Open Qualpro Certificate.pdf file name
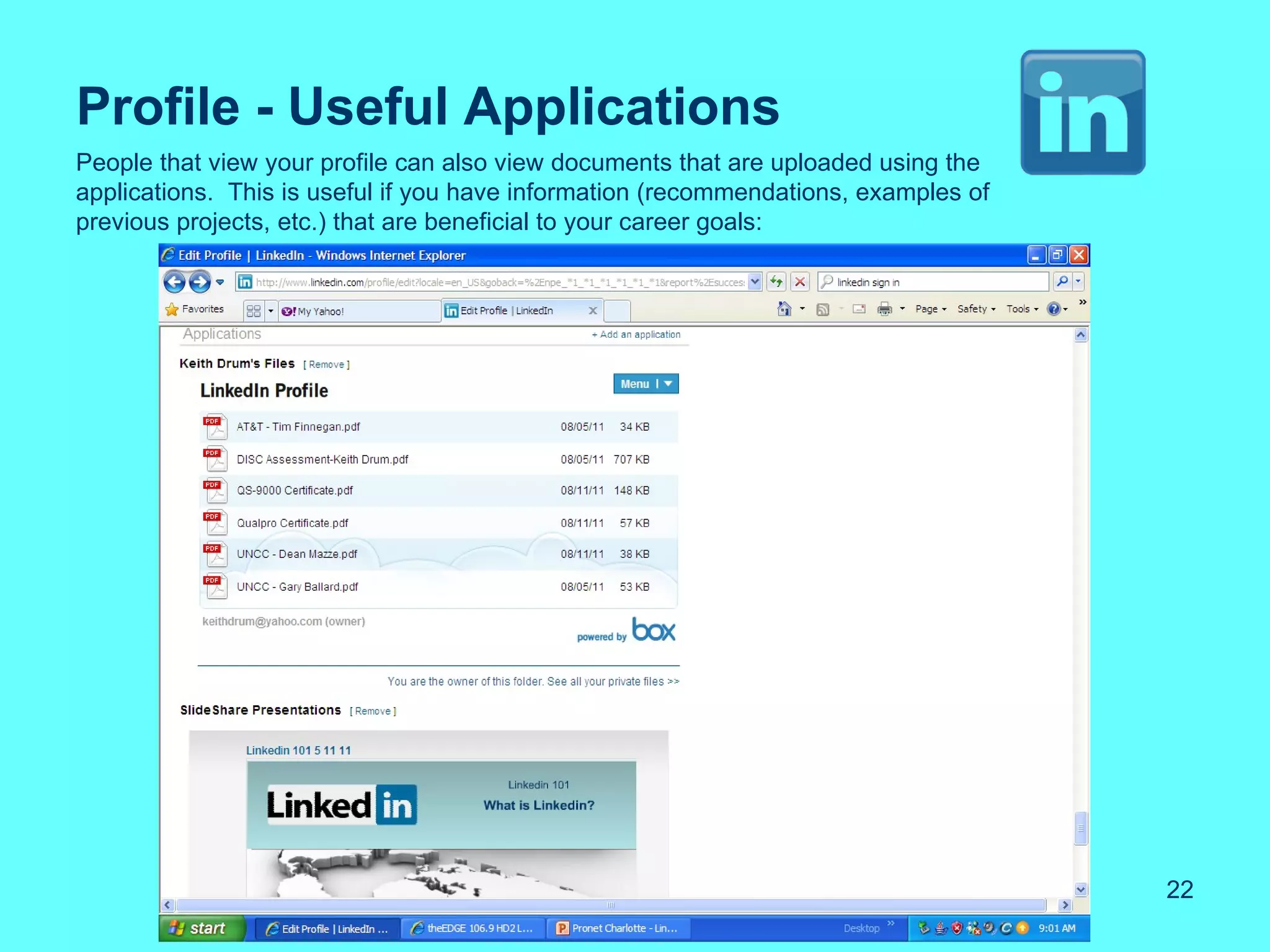This screenshot has height=952, width=1270. tap(292, 523)
